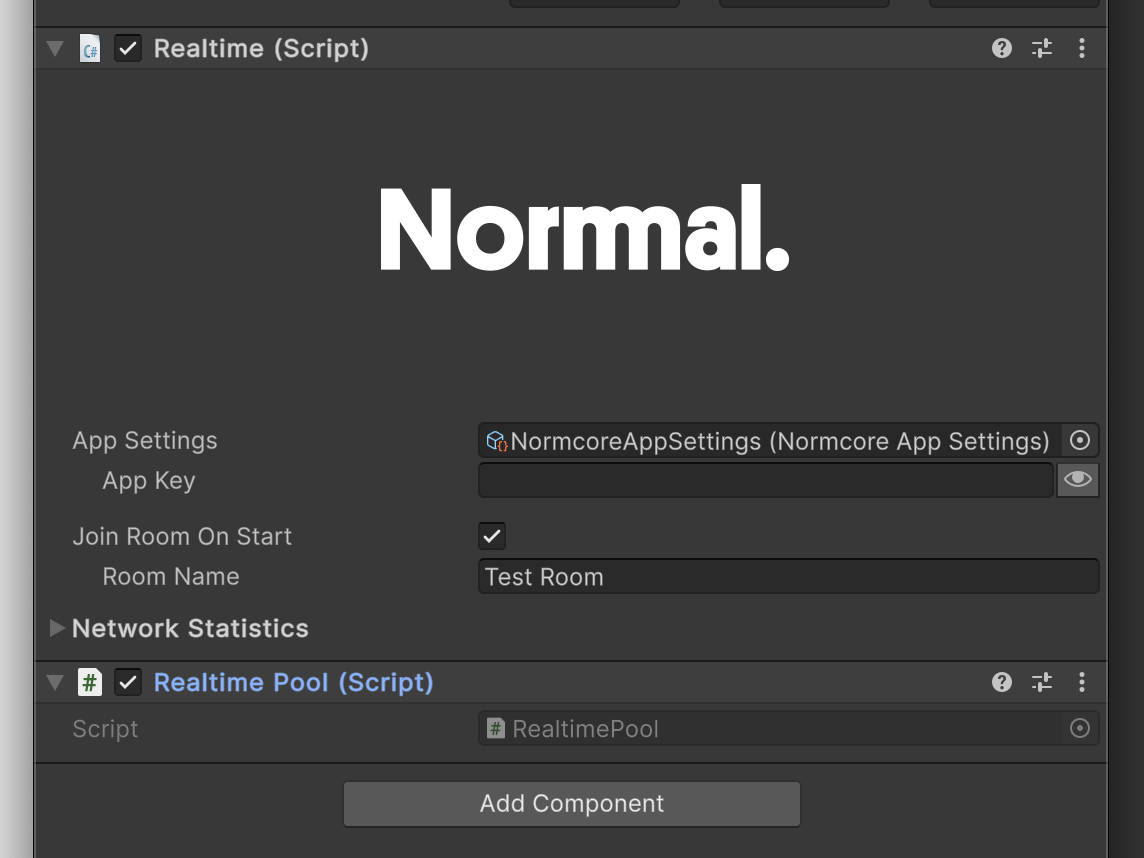Open the Realtime Pool three-dot menu
The image size is (1144, 858).
1081,682
